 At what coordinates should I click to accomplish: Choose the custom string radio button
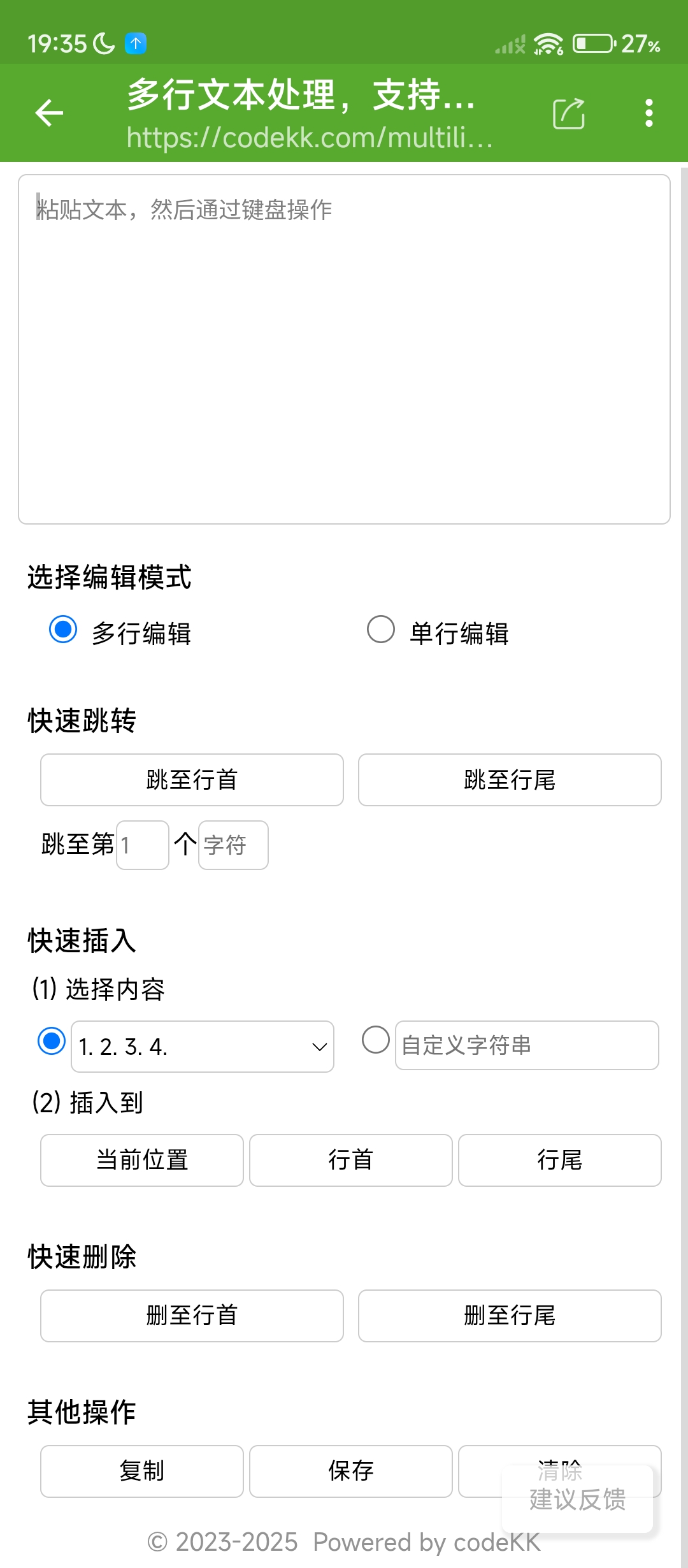376,1040
